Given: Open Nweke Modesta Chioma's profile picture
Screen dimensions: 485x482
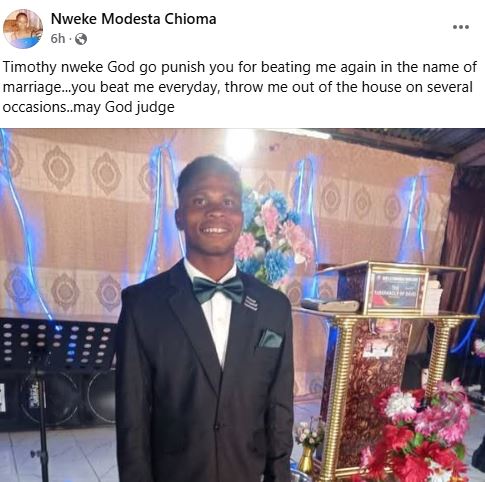Looking at the screenshot, I should click(x=23, y=29).
